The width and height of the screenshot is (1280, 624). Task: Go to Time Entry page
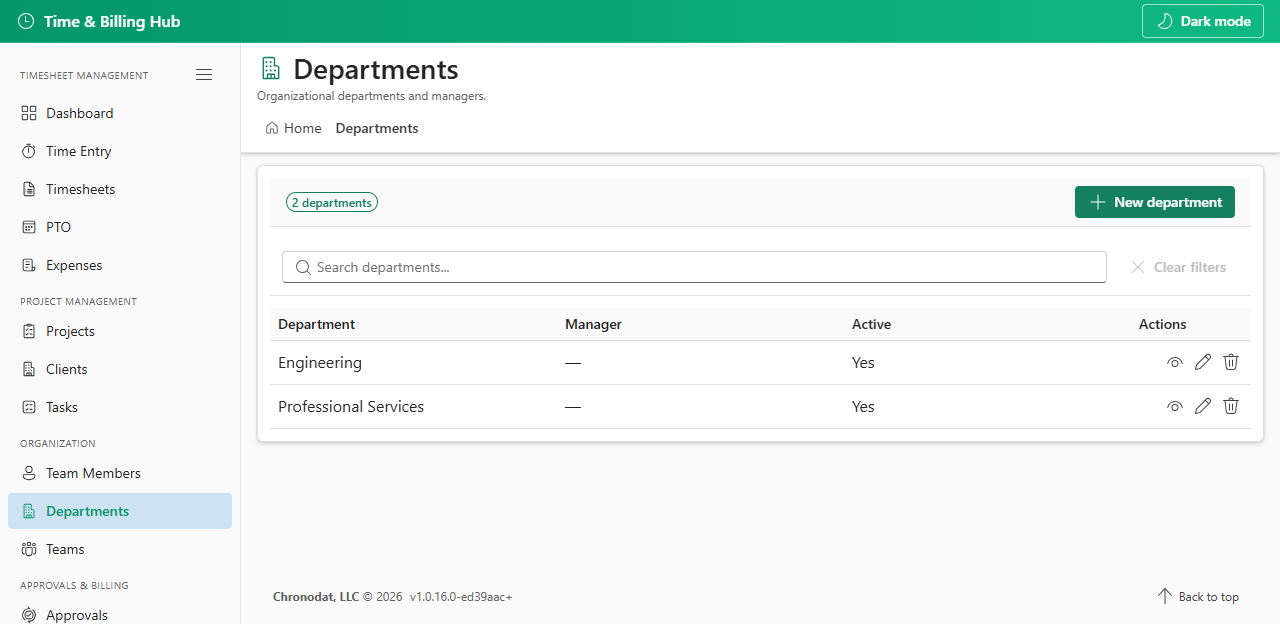click(x=120, y=151)
